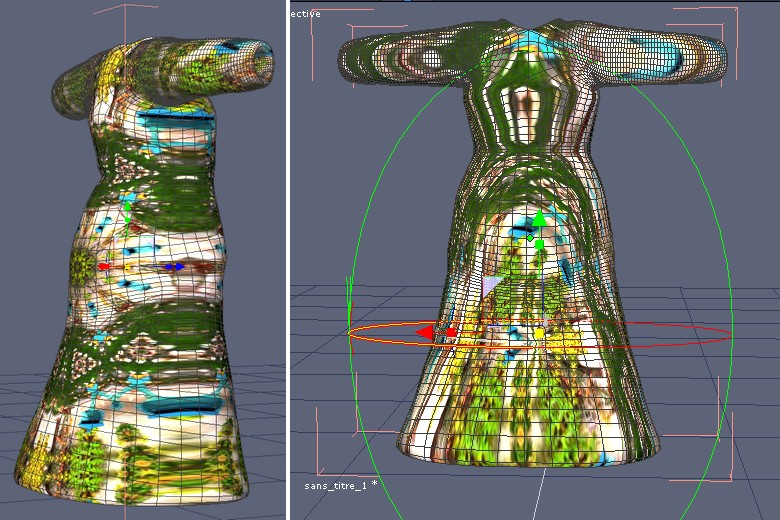Image resolution: width=780 pixels, height=520 pixels.
Task: Click the yellow center gizmo square in right viewport
Action: point(539,333)
